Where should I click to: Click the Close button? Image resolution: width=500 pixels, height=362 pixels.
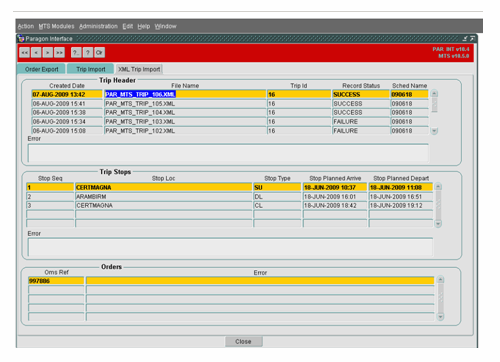[244, 341]
